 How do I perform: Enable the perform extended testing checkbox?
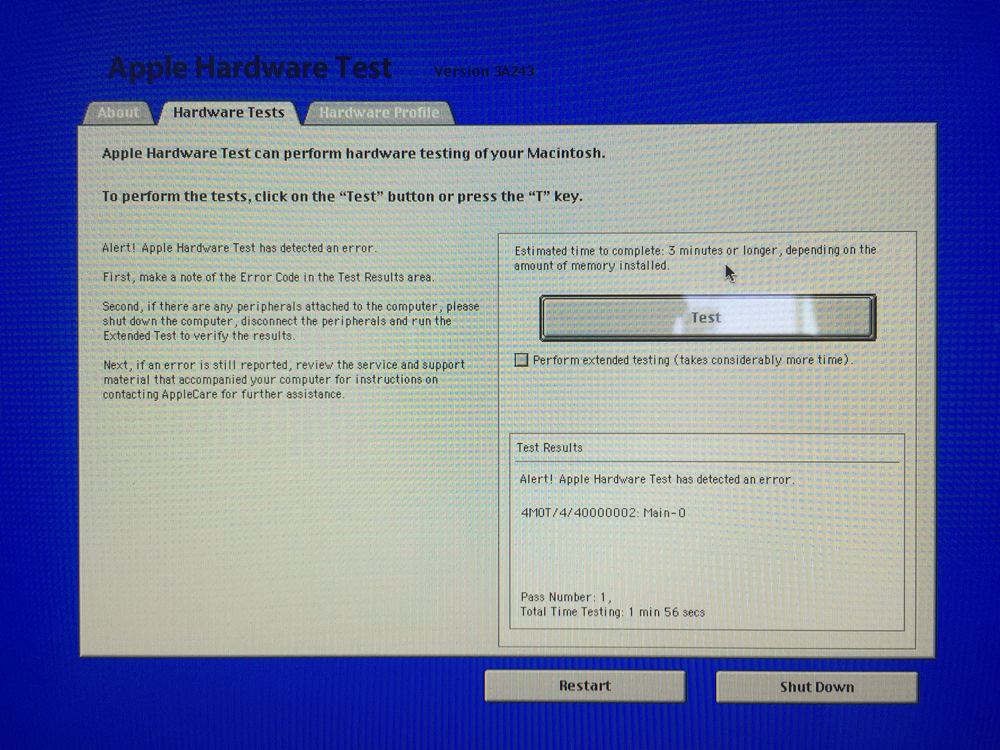tap(521, 360)
